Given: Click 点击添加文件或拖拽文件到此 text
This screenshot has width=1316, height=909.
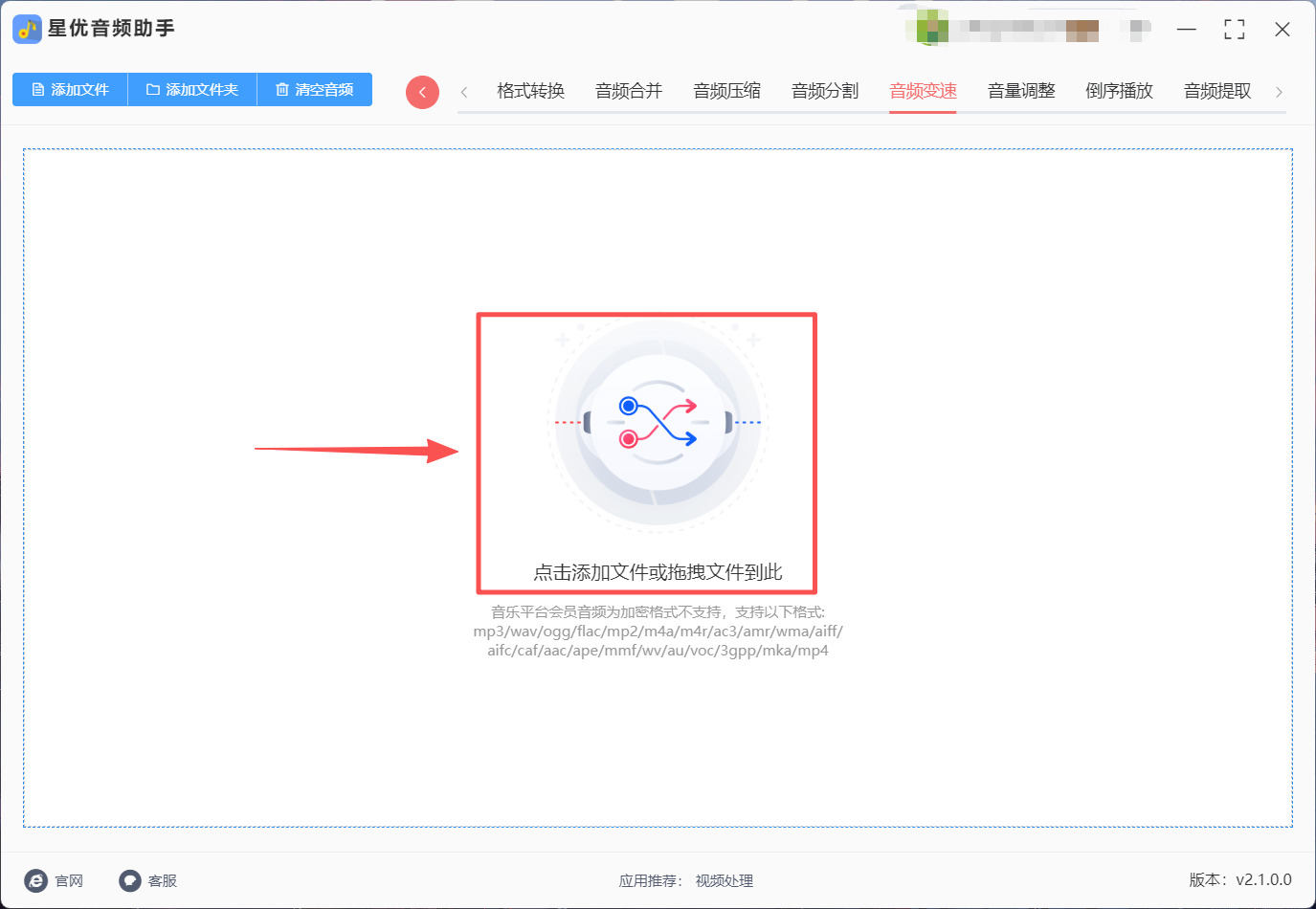Looking at the screenshot, I should pyautogui.click(x=658, y=572).
